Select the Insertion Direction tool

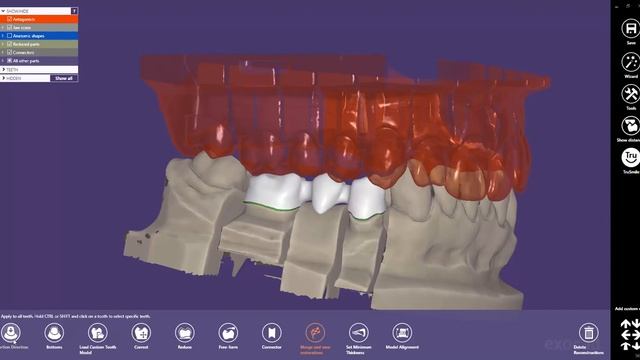[11, 333]
